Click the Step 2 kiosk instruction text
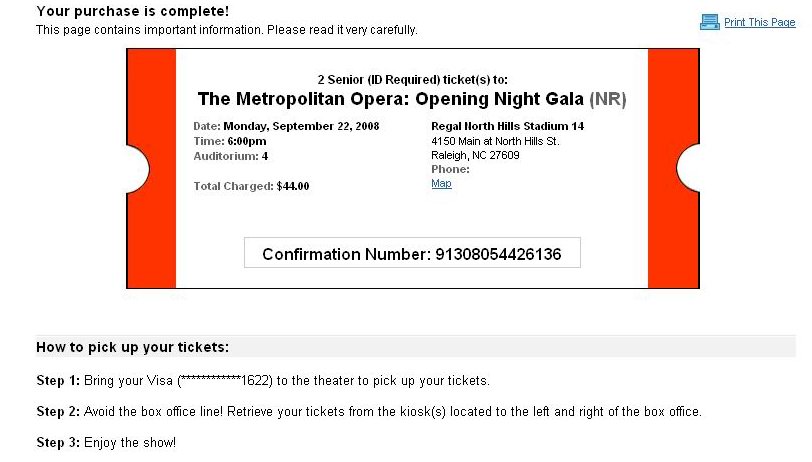 coord(369,412)
